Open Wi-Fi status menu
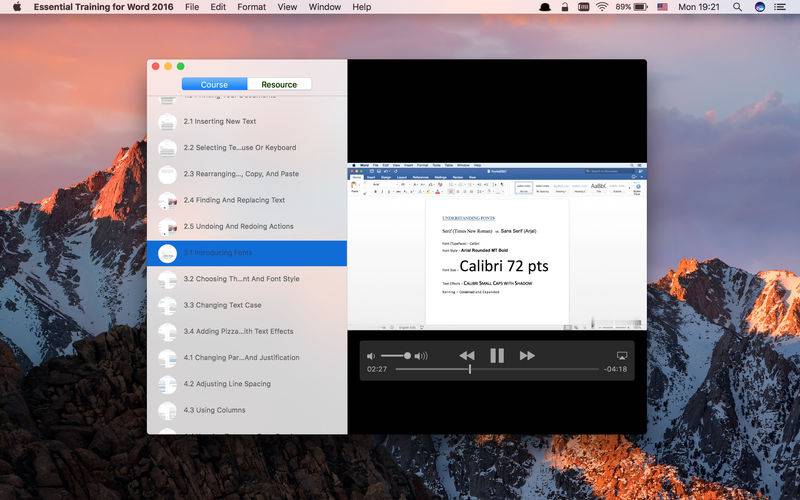 pos(602,7)
